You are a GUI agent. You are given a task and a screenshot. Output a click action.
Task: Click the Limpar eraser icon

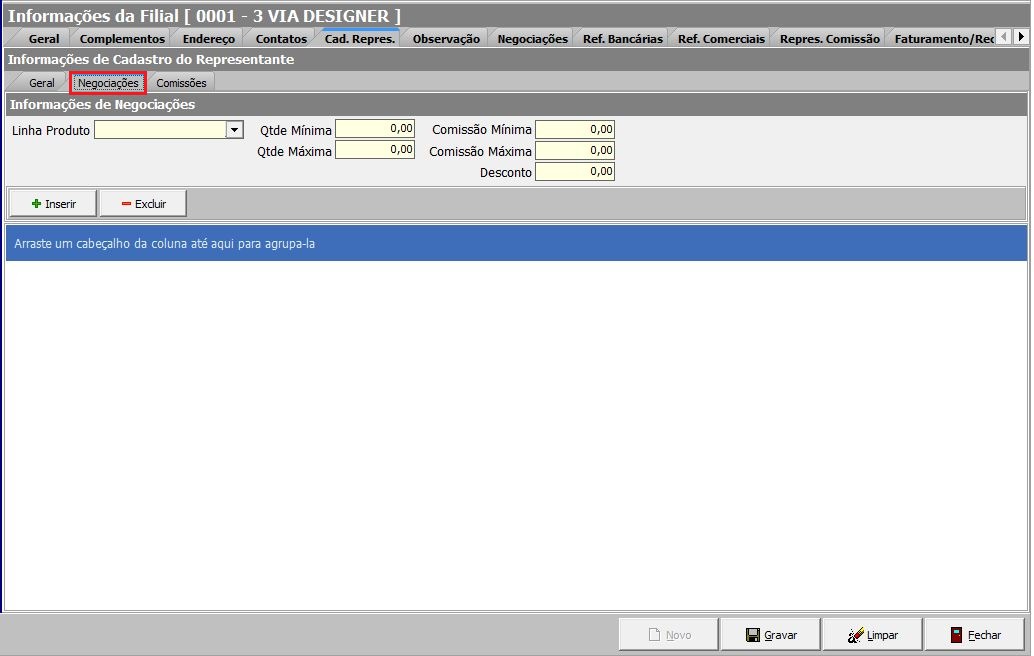[856, 635]
